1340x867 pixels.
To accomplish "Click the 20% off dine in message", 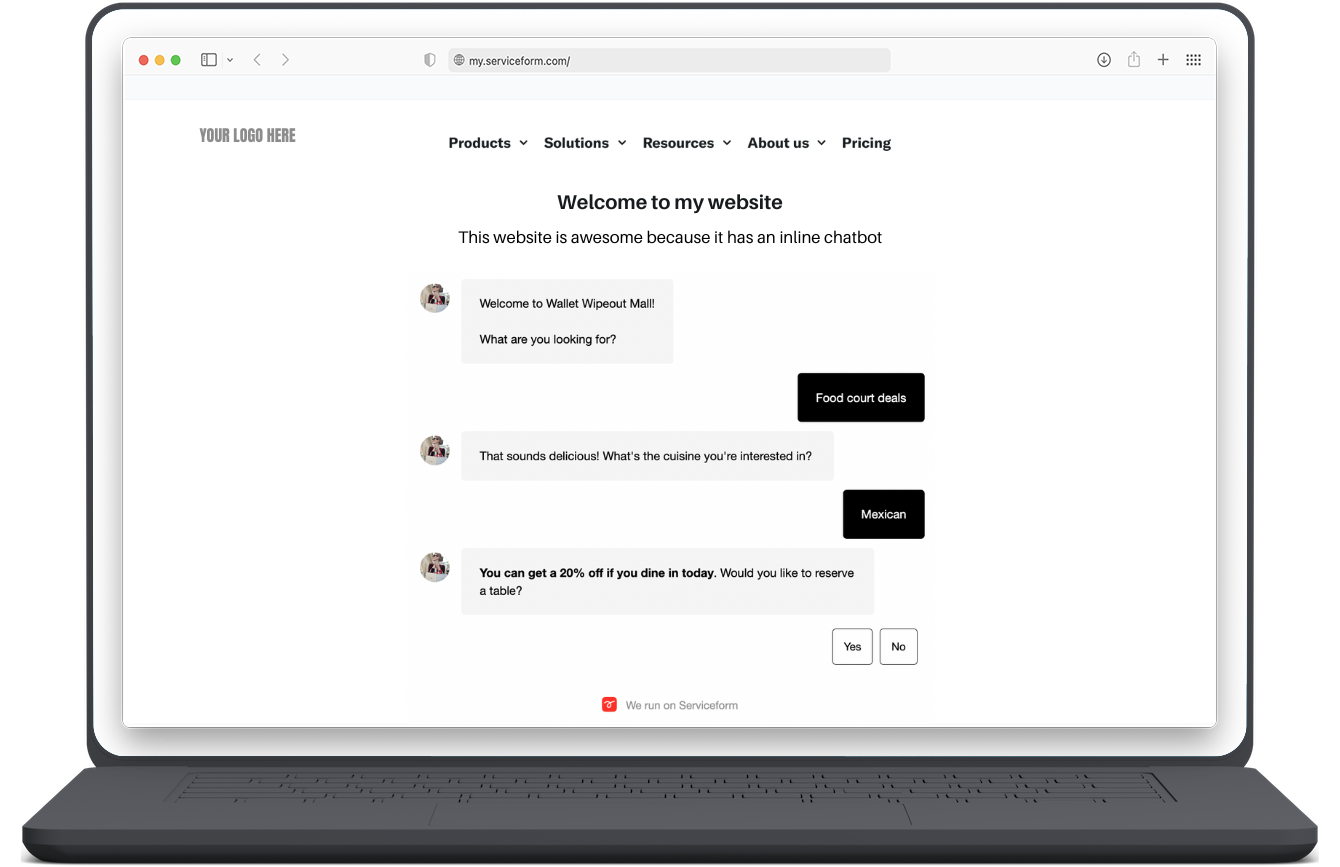I will 667,581.
